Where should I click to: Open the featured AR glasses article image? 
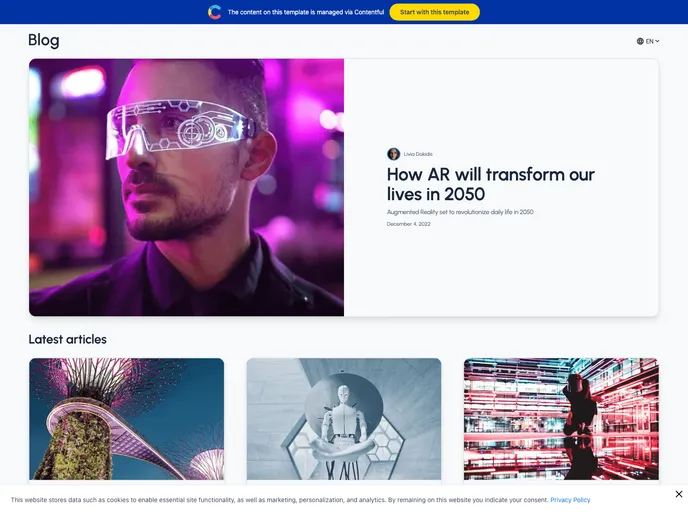tap(186, 187)
